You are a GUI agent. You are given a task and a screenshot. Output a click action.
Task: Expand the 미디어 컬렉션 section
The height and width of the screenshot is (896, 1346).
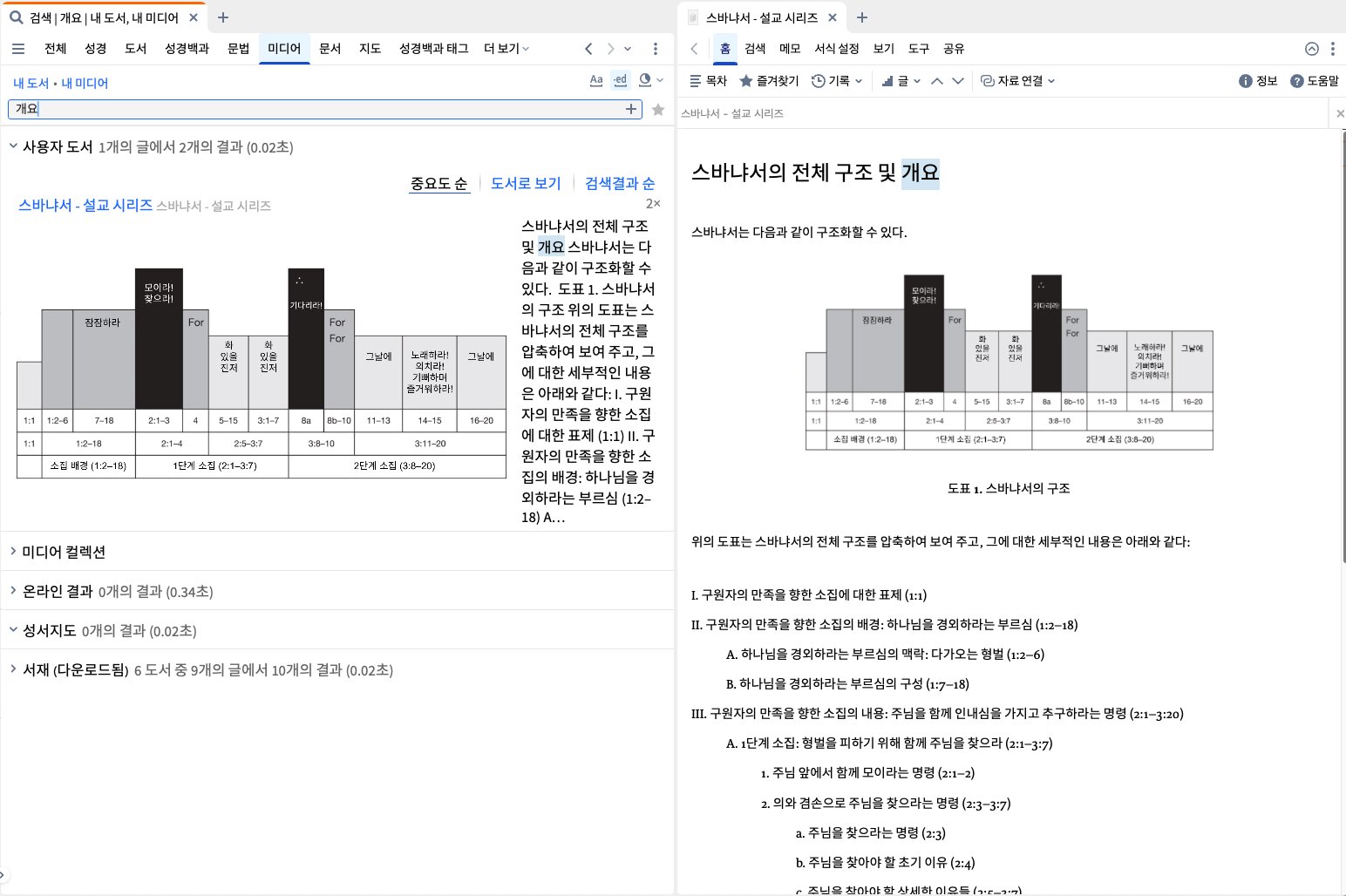click(13, 552)
